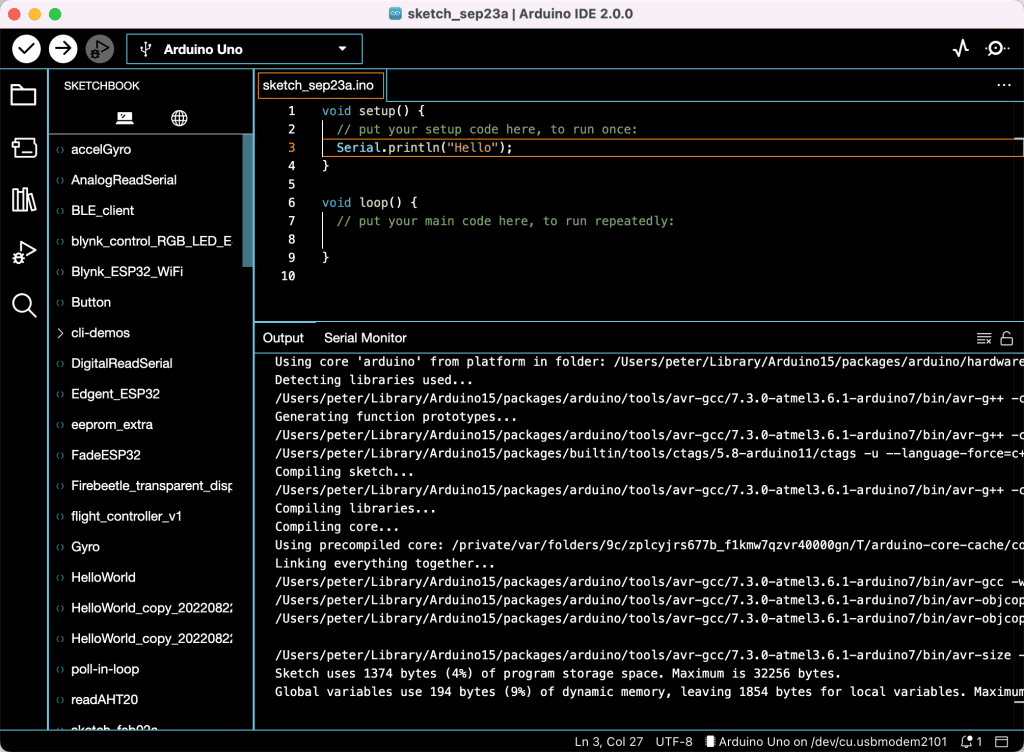Switch to the Output tab
Screen dimensions: 1024x752
click(x=283, y=337)
